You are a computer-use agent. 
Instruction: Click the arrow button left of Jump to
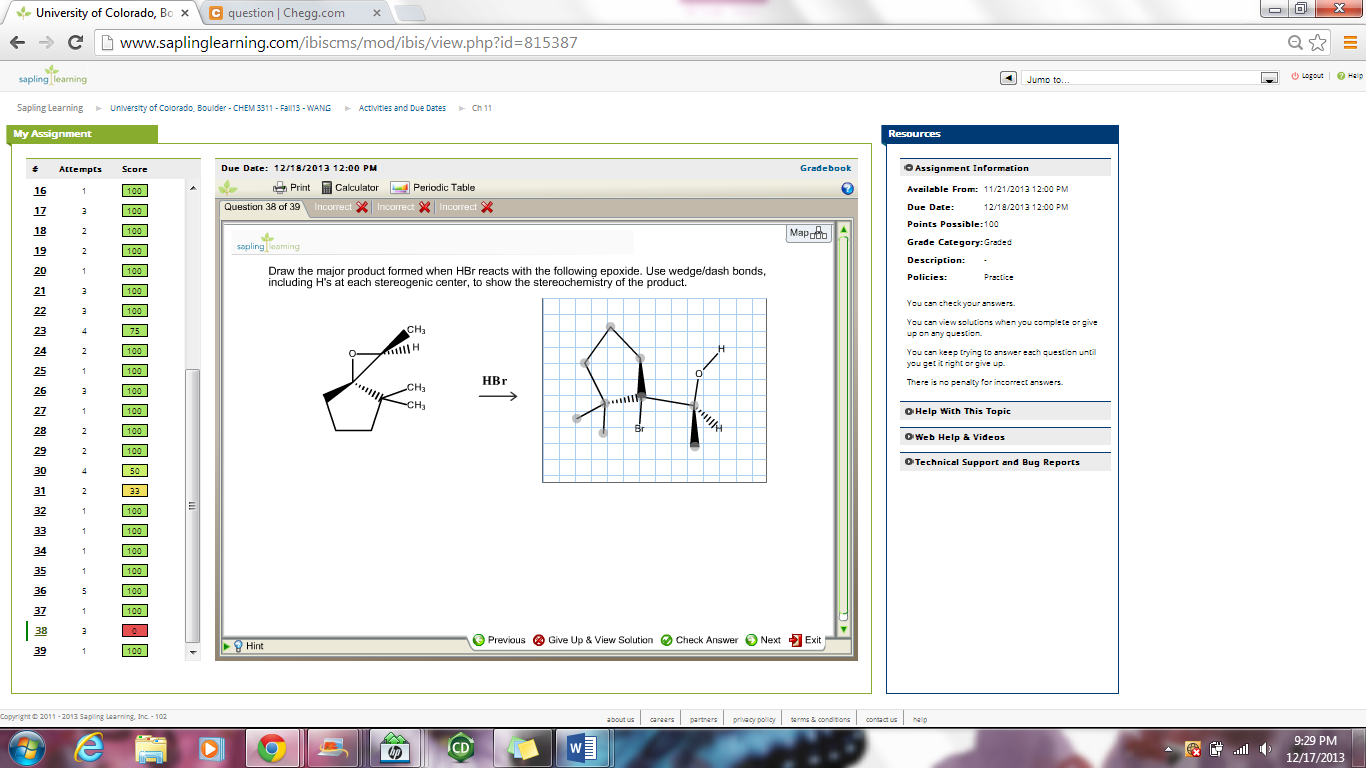(1008, 78)
